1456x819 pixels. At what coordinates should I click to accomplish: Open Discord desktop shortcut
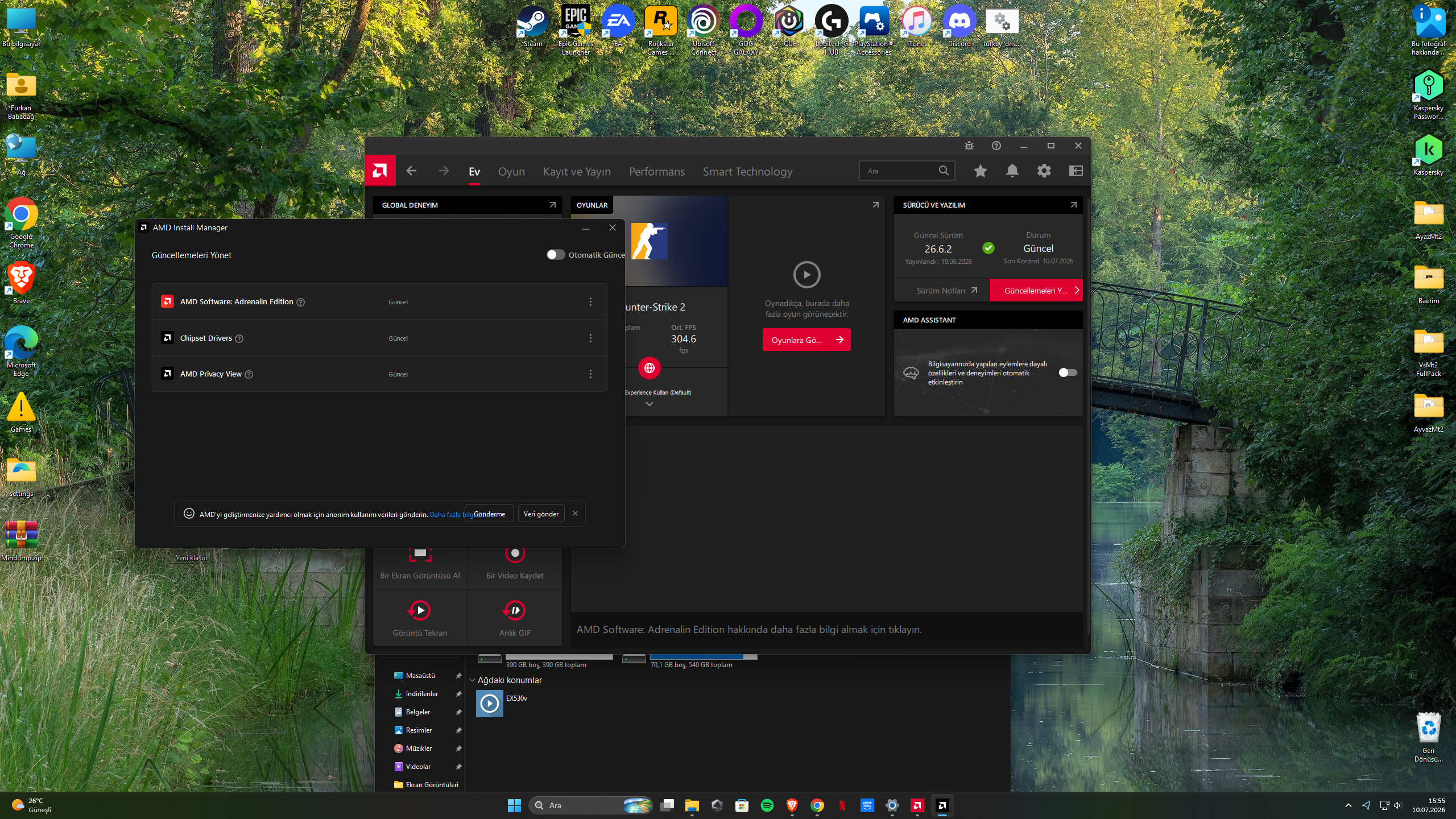pos(959,27)
